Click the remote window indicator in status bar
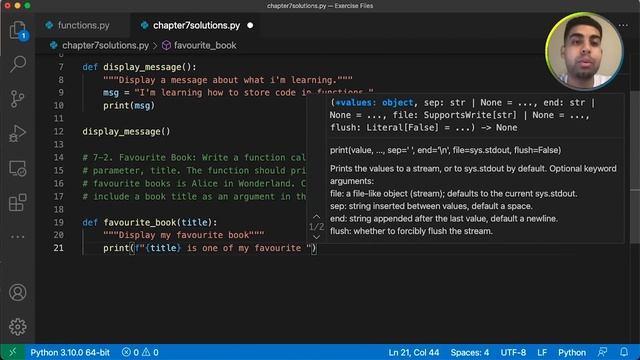This screenshot has width=640, height=360. (13, 352)
